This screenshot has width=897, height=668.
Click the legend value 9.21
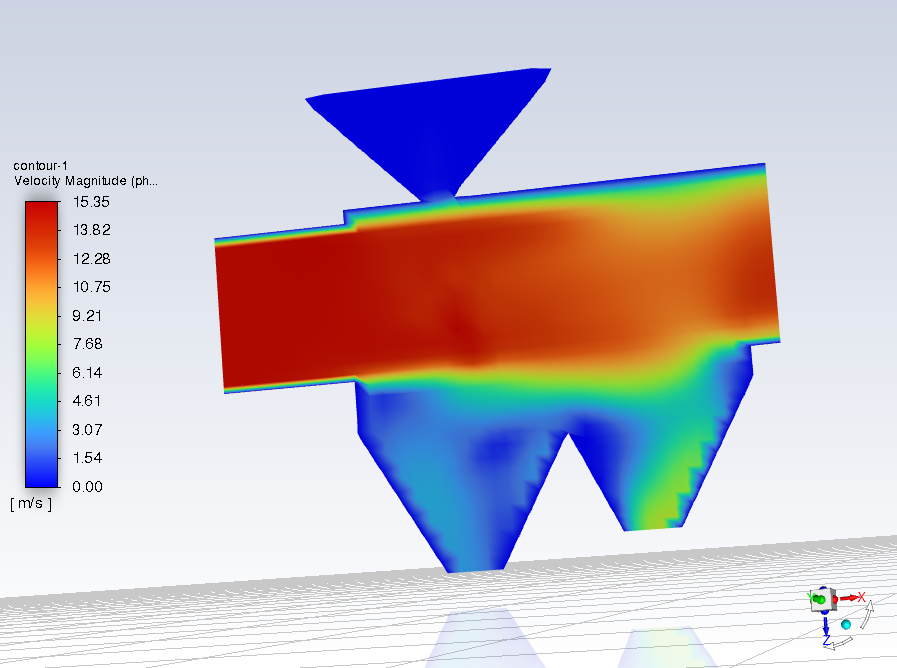[x=87, y=316]
